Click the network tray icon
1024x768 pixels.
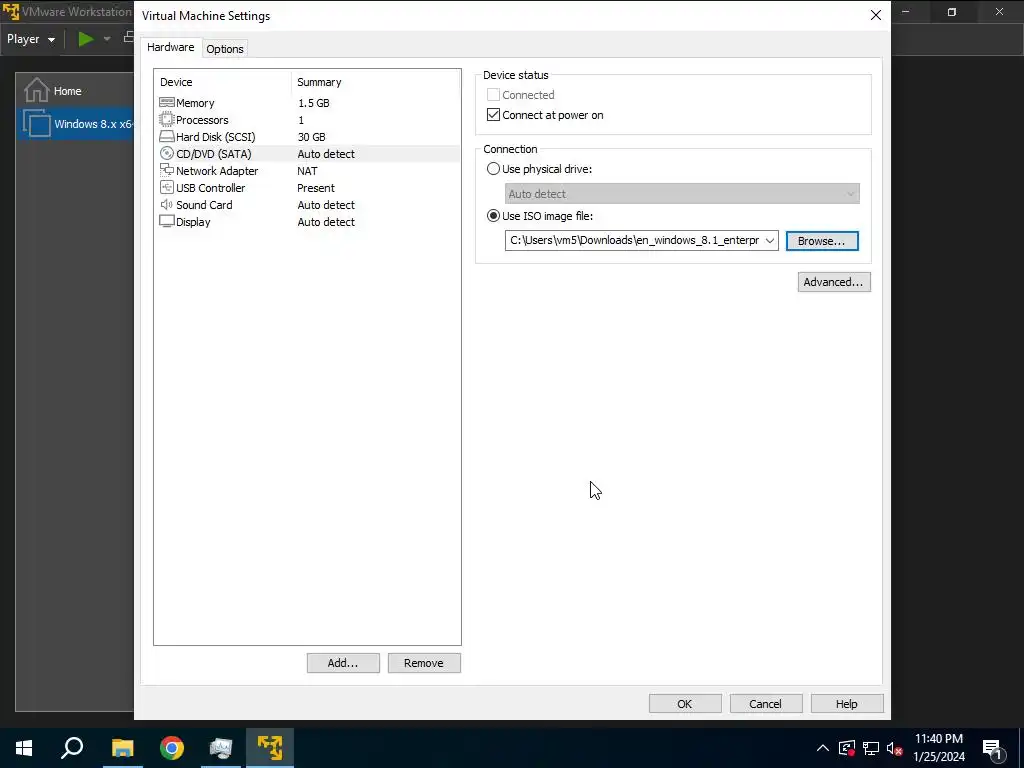[871, 748]
